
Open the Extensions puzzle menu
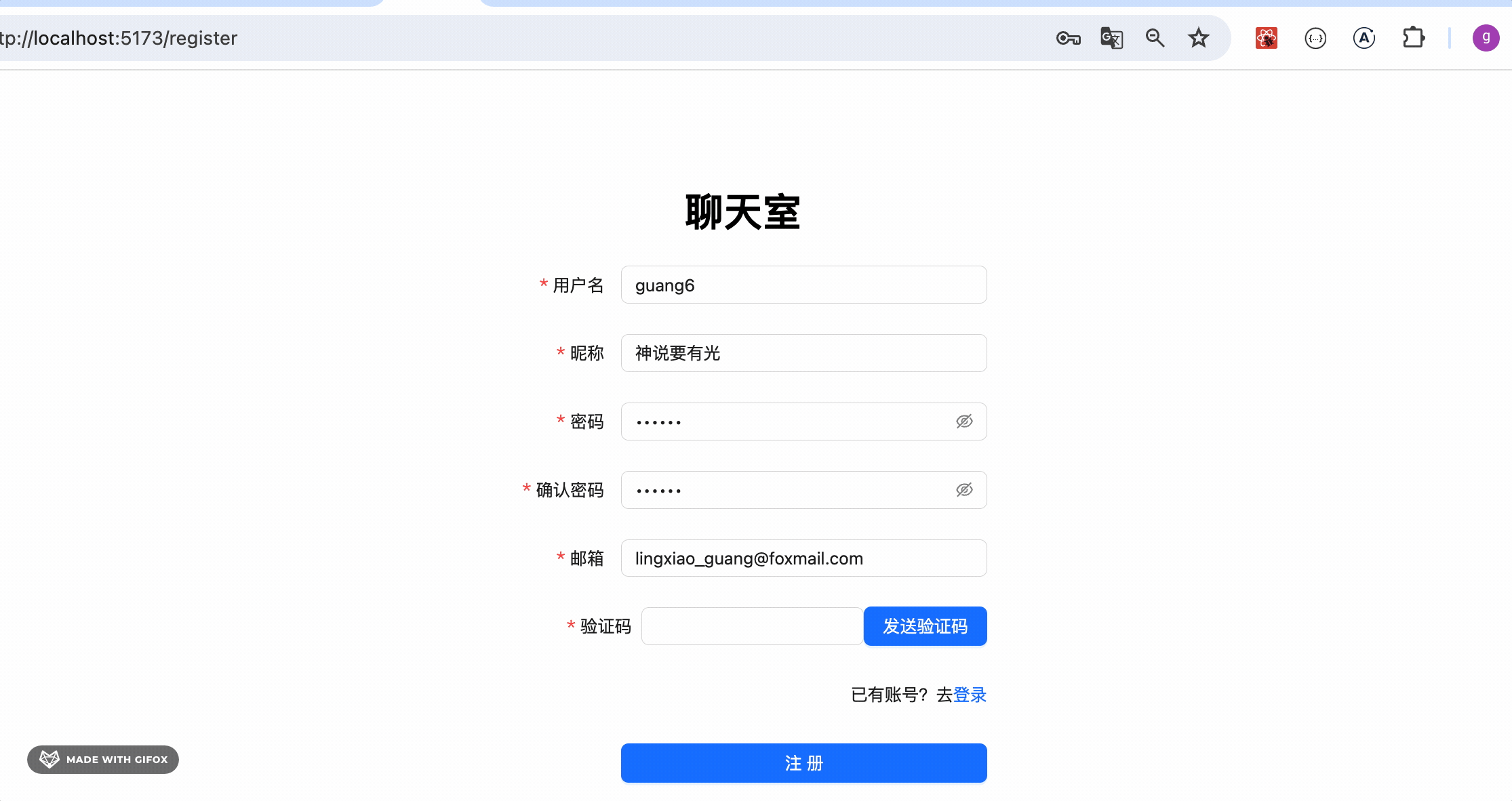[1413, 38]
